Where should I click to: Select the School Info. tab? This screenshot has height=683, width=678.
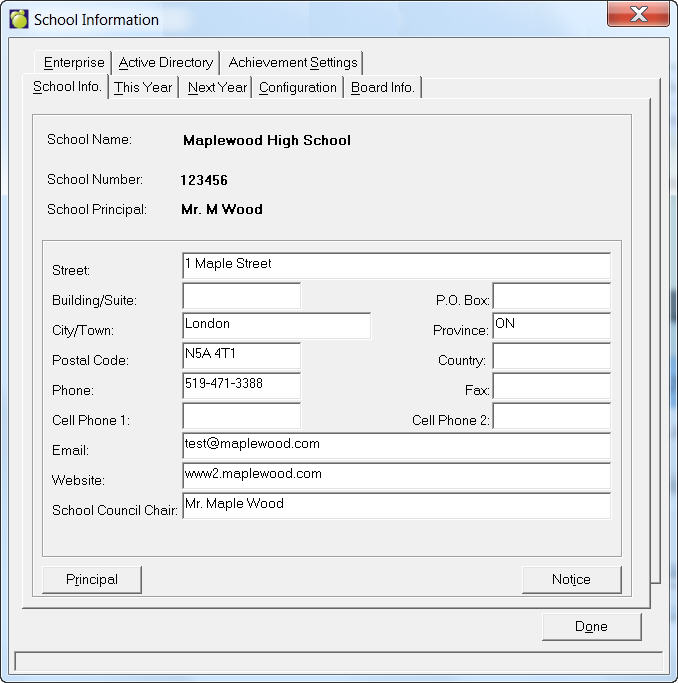tap(67, 87)
